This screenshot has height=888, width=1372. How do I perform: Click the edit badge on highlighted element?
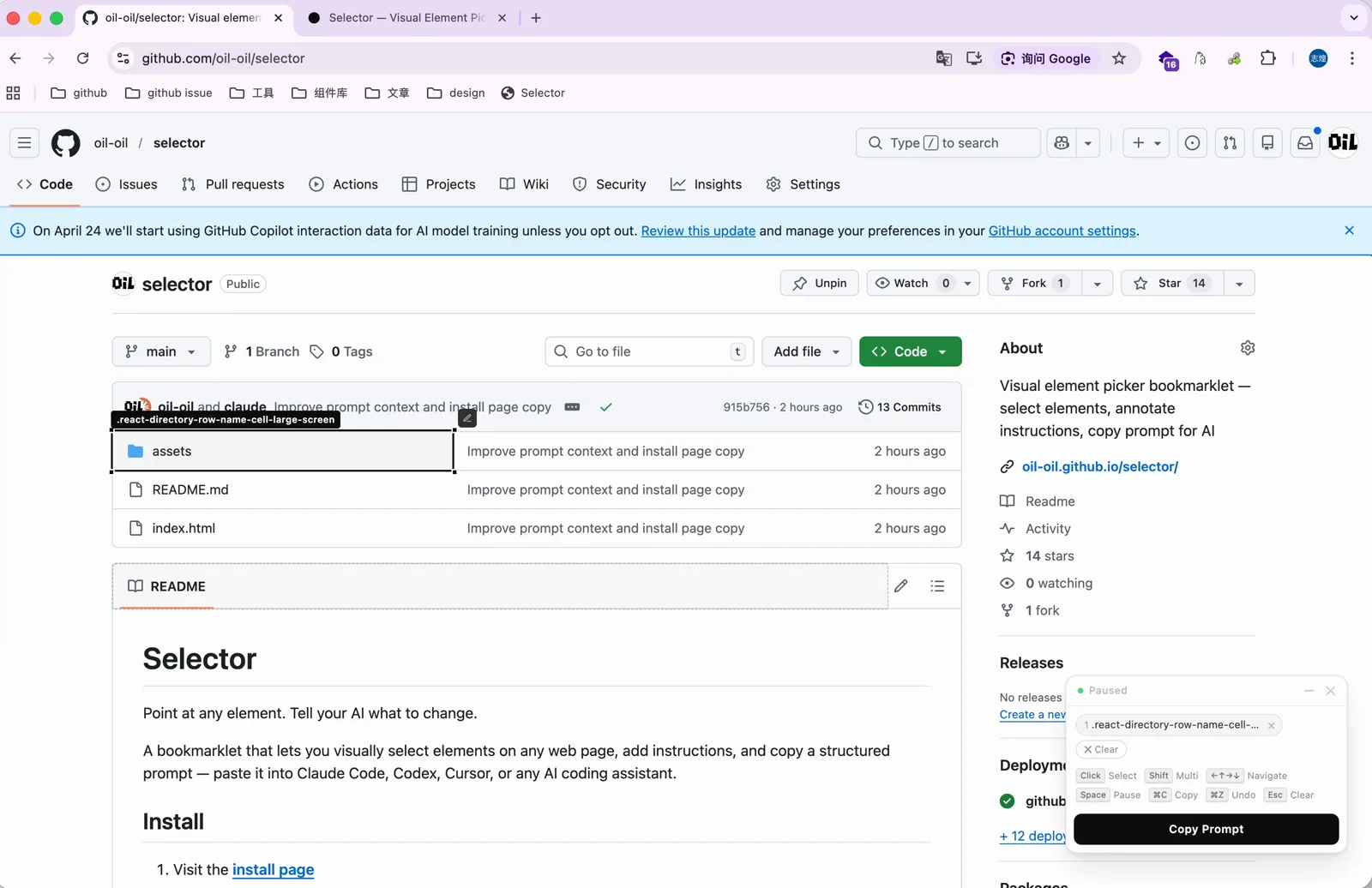tap(467, 418)
